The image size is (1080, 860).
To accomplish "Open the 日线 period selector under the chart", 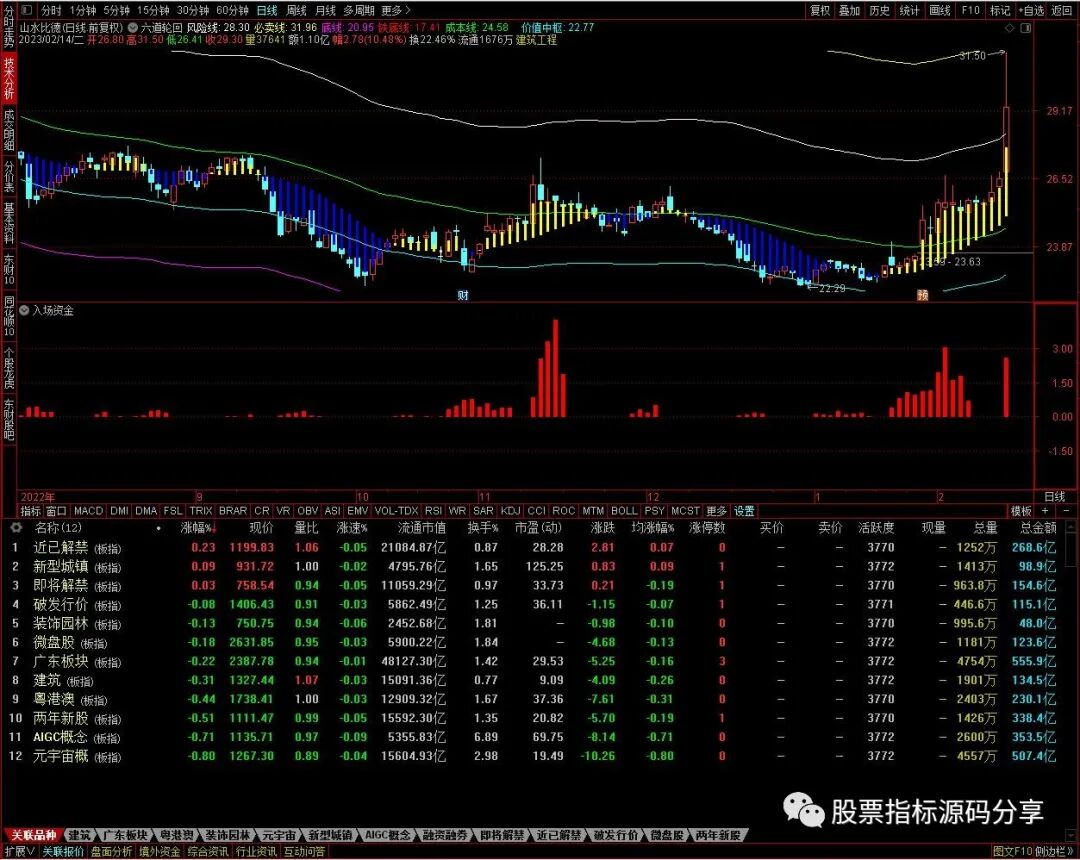I will [1055, 496].
